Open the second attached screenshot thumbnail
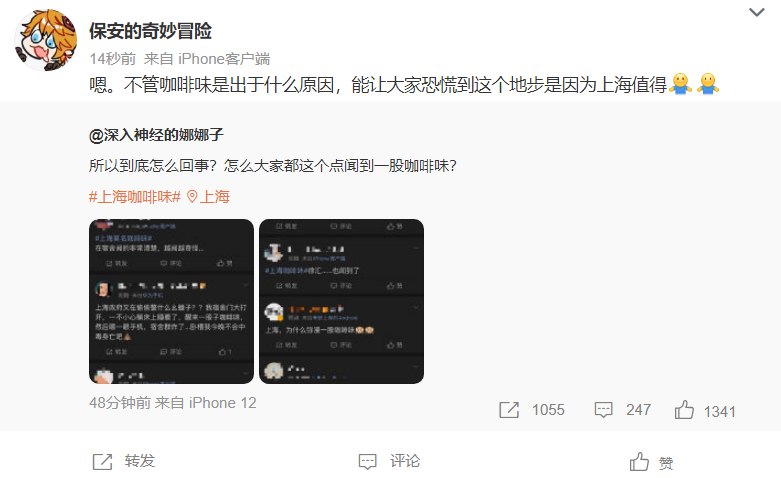This screenshot has width=781, height=478. tap(342, 301)
